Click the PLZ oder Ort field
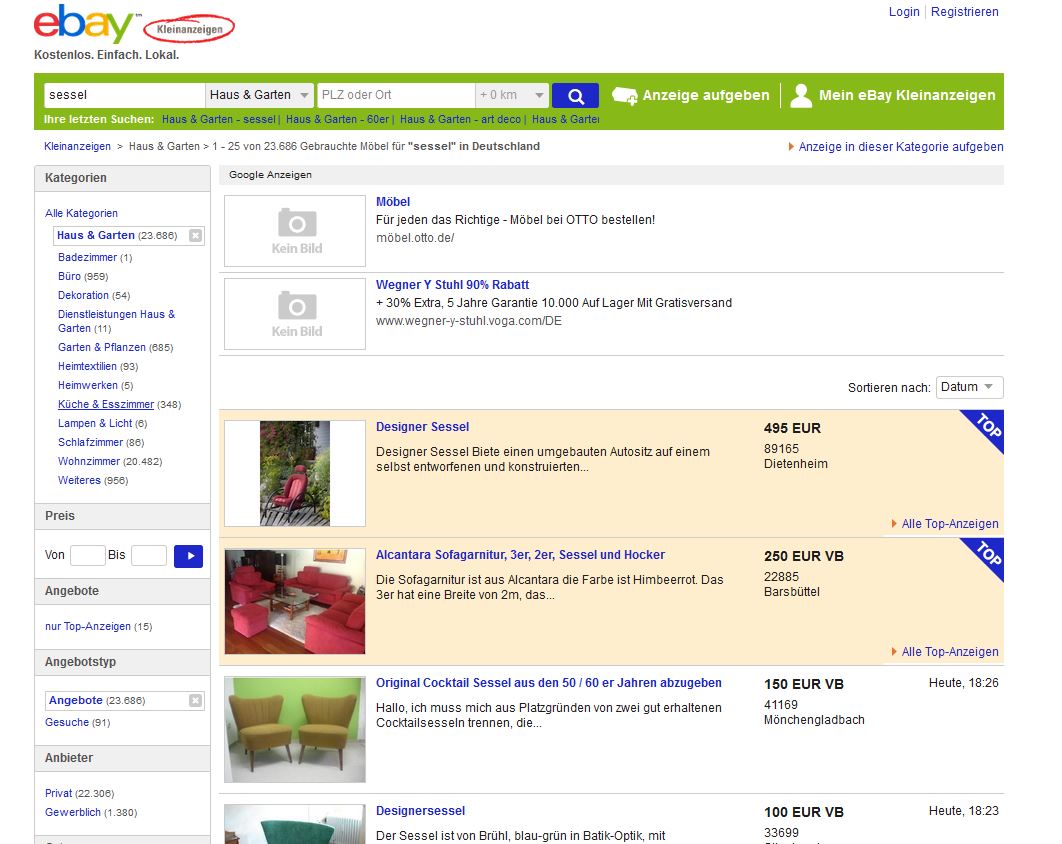 396,96
